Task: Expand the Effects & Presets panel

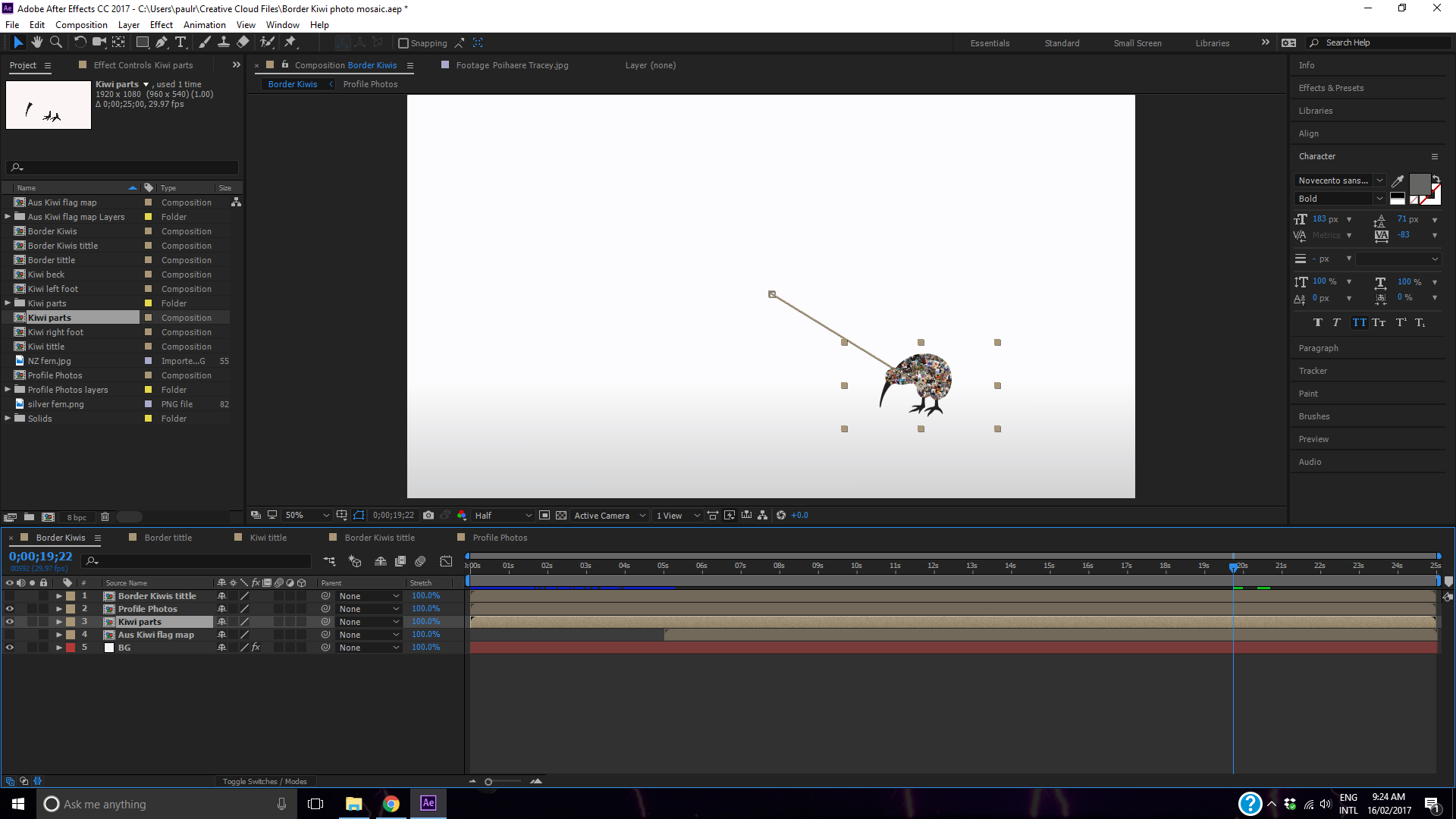Action: pyautogui.click(x=1331, y=88)
